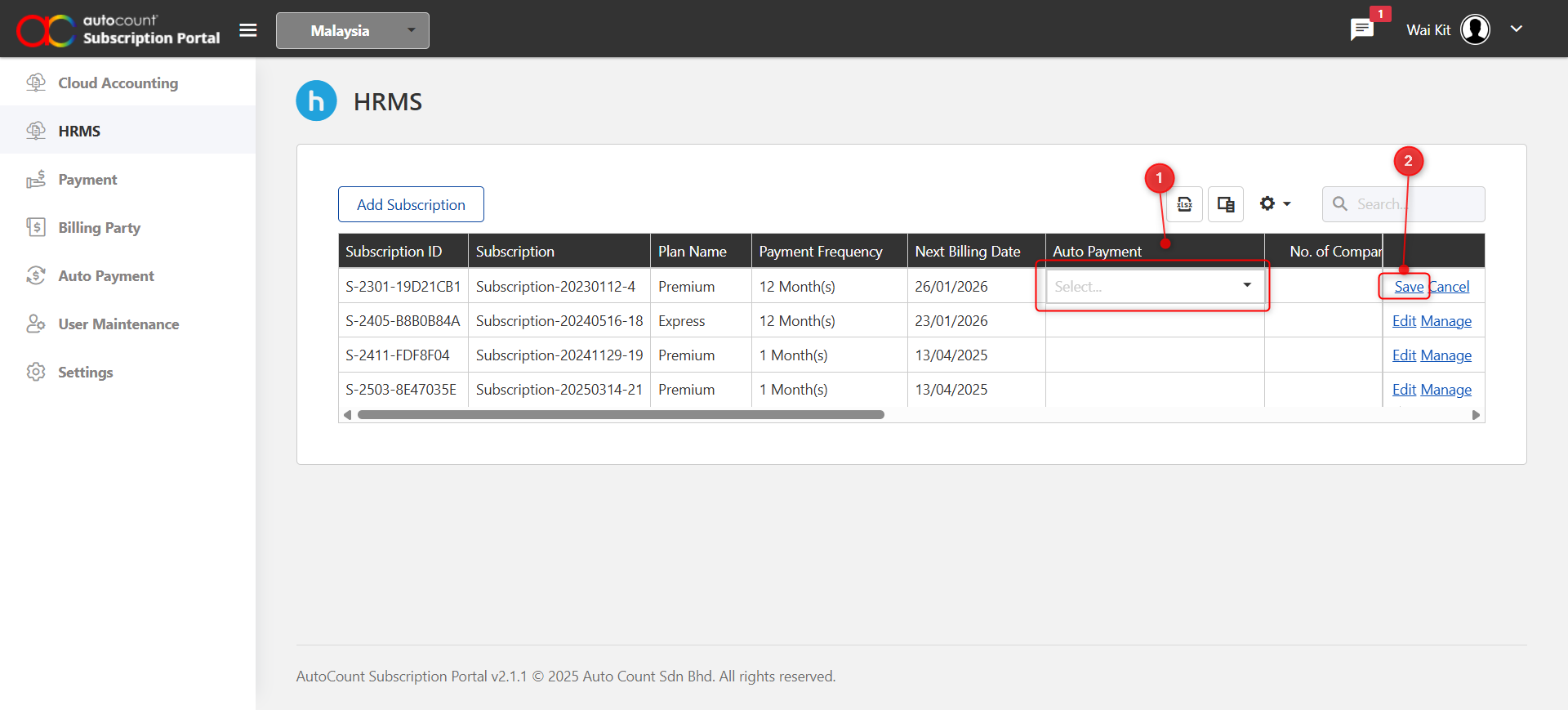The image size is (1568, 710).
Task: Open grid settings gear dropdown
Action: click(1275, 204)
